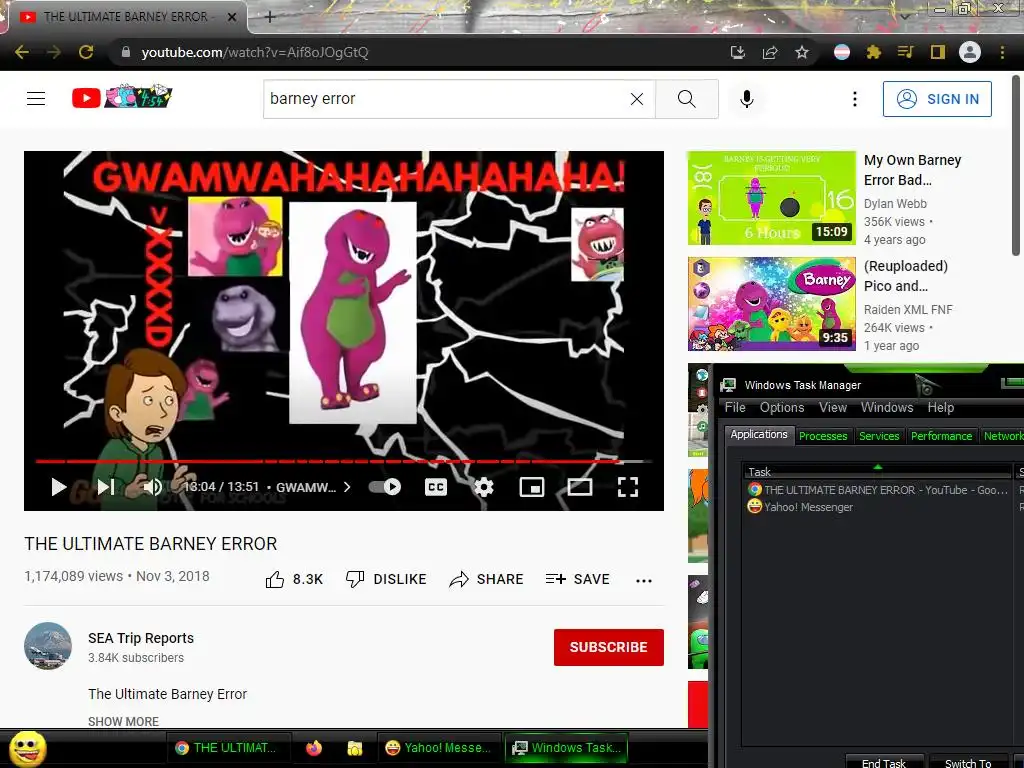The image size is (1024, 768).
Task: Go to YouTube home via logo
Action: tap(122, 98)
